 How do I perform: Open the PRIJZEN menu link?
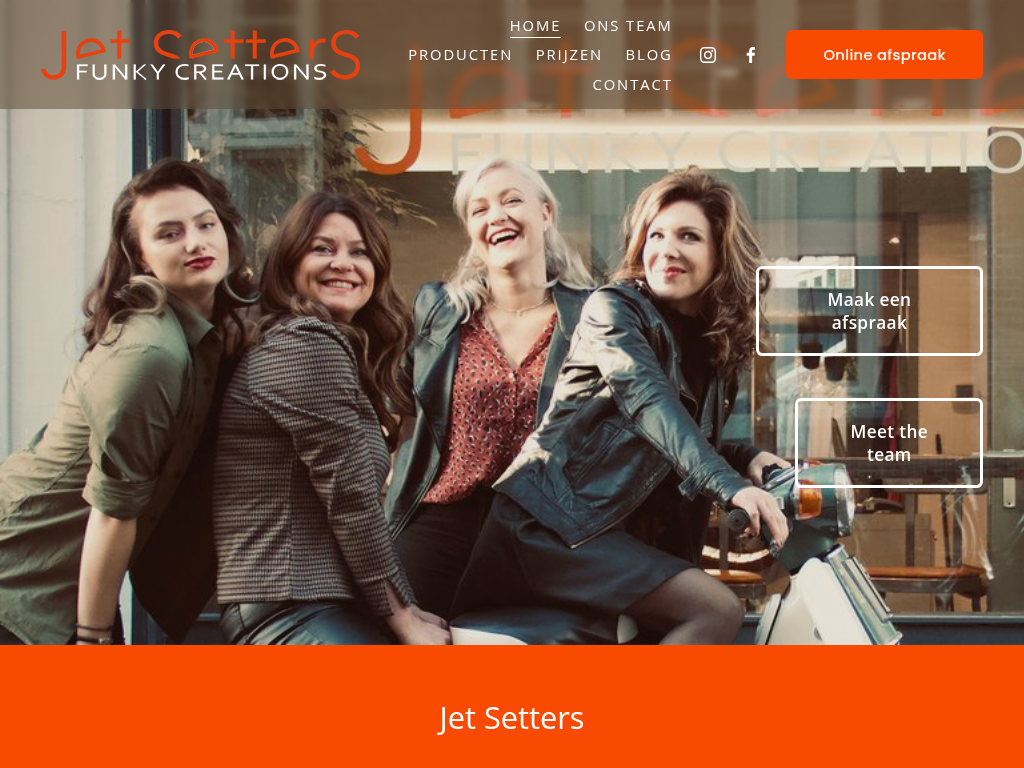pos(569,55)
